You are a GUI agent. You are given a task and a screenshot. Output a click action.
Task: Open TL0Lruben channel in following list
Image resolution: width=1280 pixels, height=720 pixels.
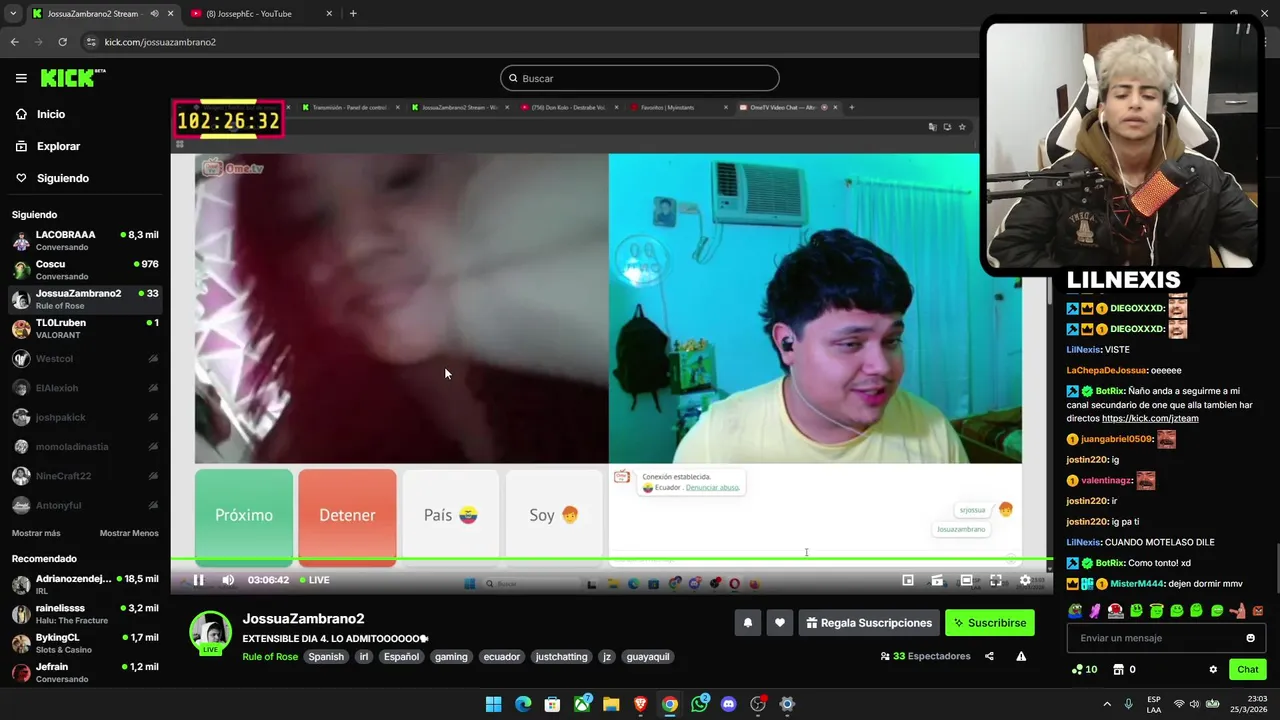point(85,329)
